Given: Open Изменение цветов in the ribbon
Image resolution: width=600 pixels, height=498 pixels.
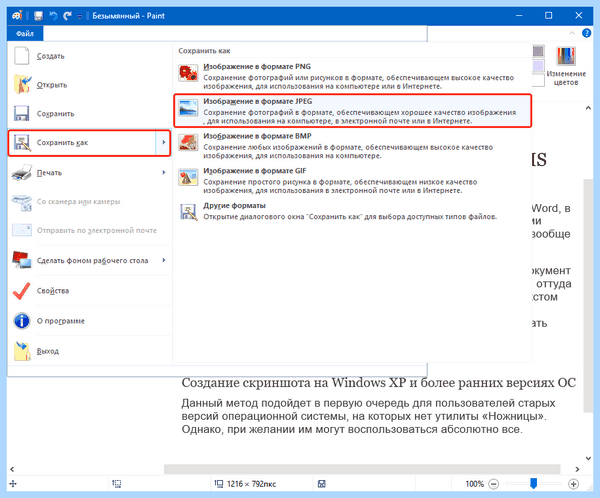Looking at the screenshot, I should tap(566, 66).
